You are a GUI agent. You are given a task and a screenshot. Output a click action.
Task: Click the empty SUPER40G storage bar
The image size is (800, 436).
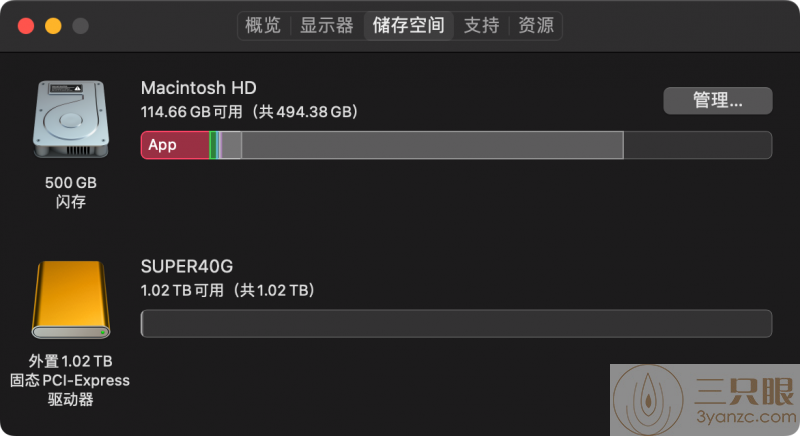[x=456, y=323]
